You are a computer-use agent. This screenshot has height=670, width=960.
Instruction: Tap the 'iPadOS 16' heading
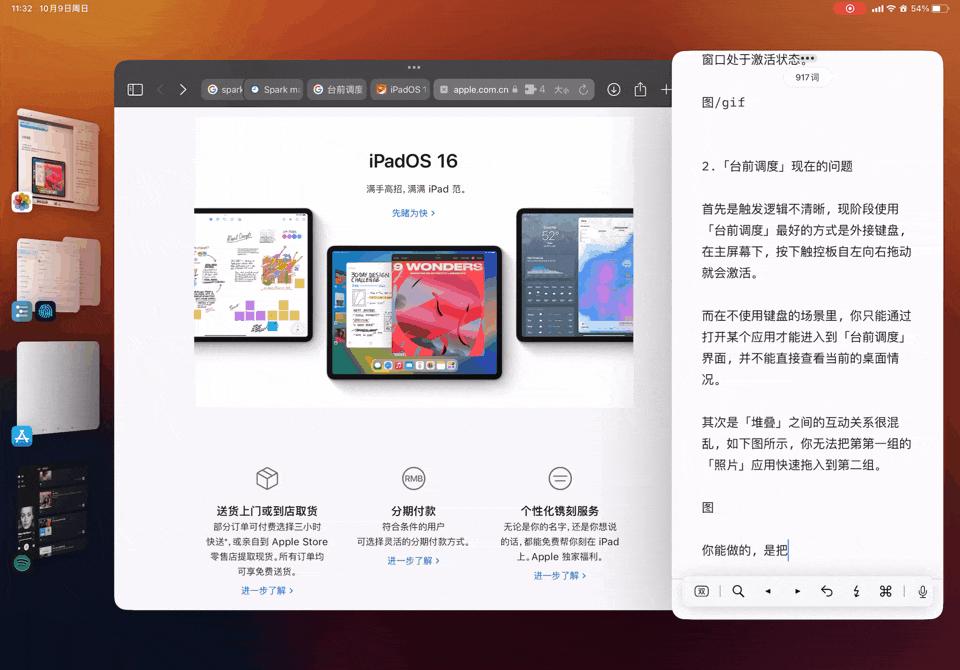pyautogui.click(x=413, y=160)
